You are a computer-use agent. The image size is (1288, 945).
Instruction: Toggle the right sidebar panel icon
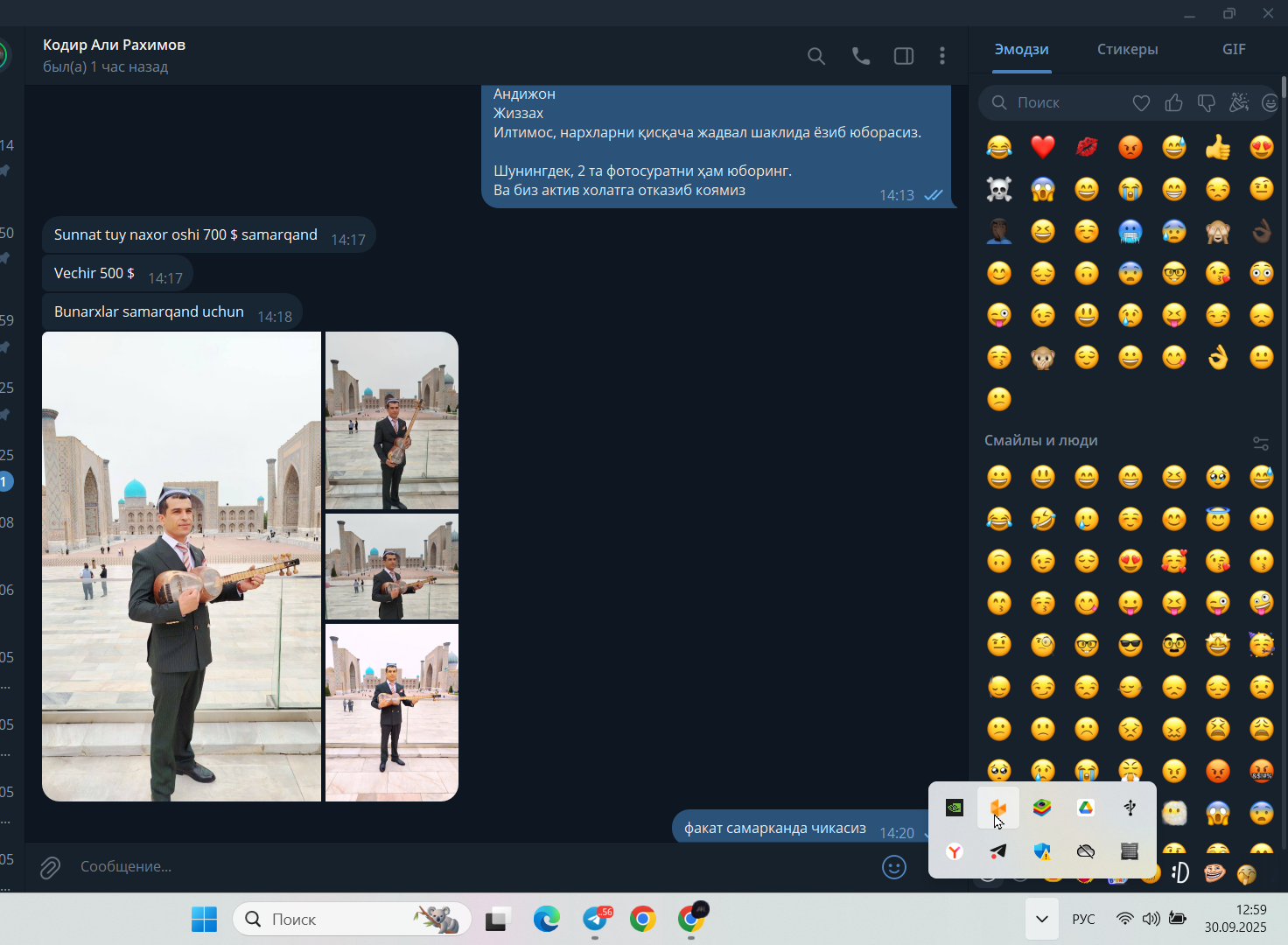904,56
